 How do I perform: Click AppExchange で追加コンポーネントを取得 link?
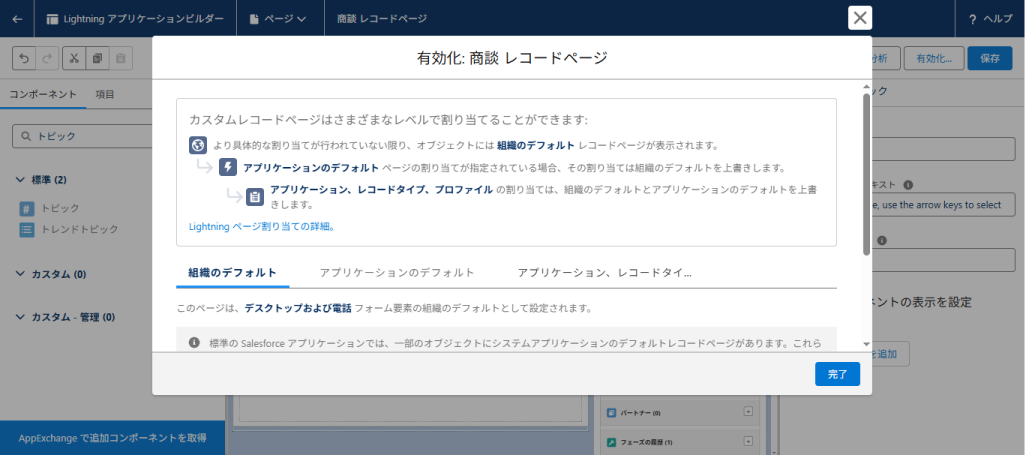click(x=112, y=437)
